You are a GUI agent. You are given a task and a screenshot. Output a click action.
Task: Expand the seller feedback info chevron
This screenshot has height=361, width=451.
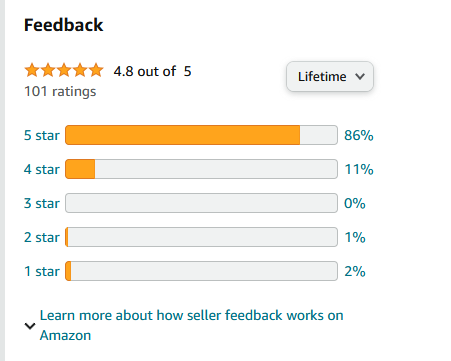pos(30,326)
